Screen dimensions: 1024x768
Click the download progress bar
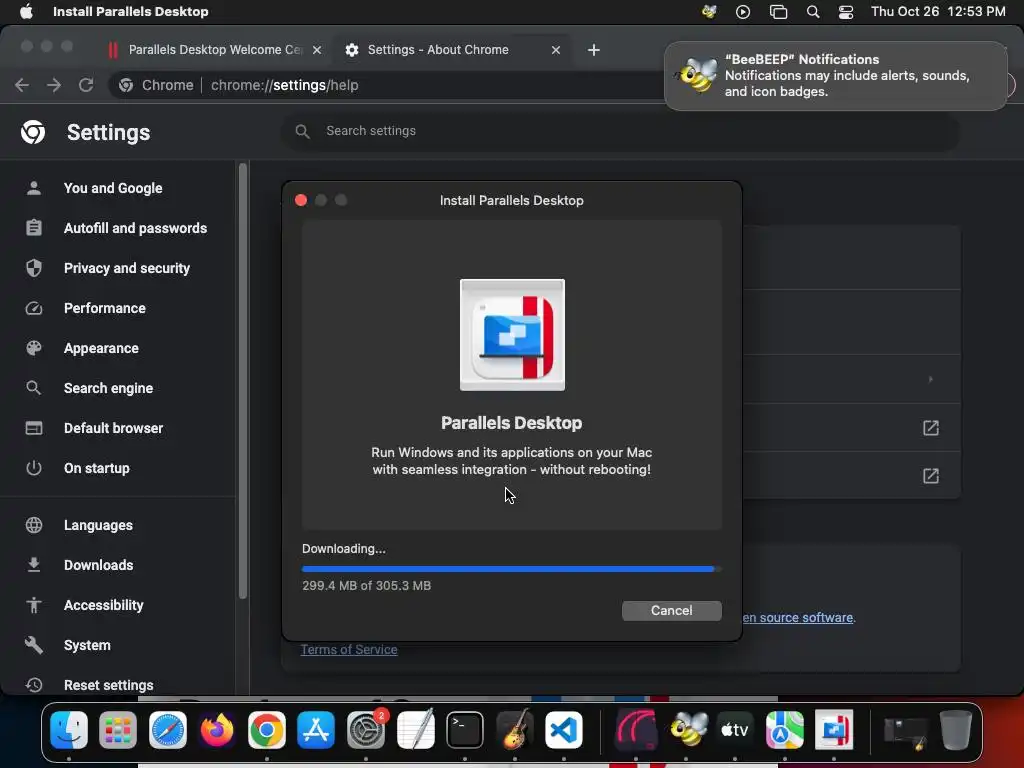[511, 569]
